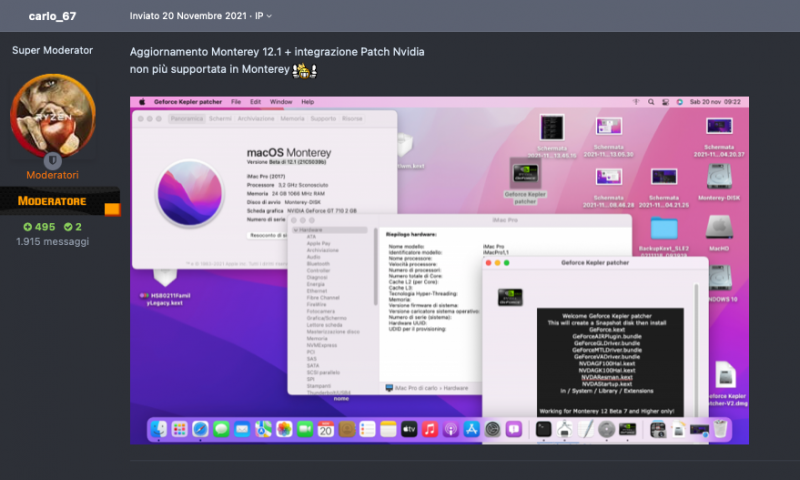
Task: Open the File menu
Action: (x=236, y=102)
